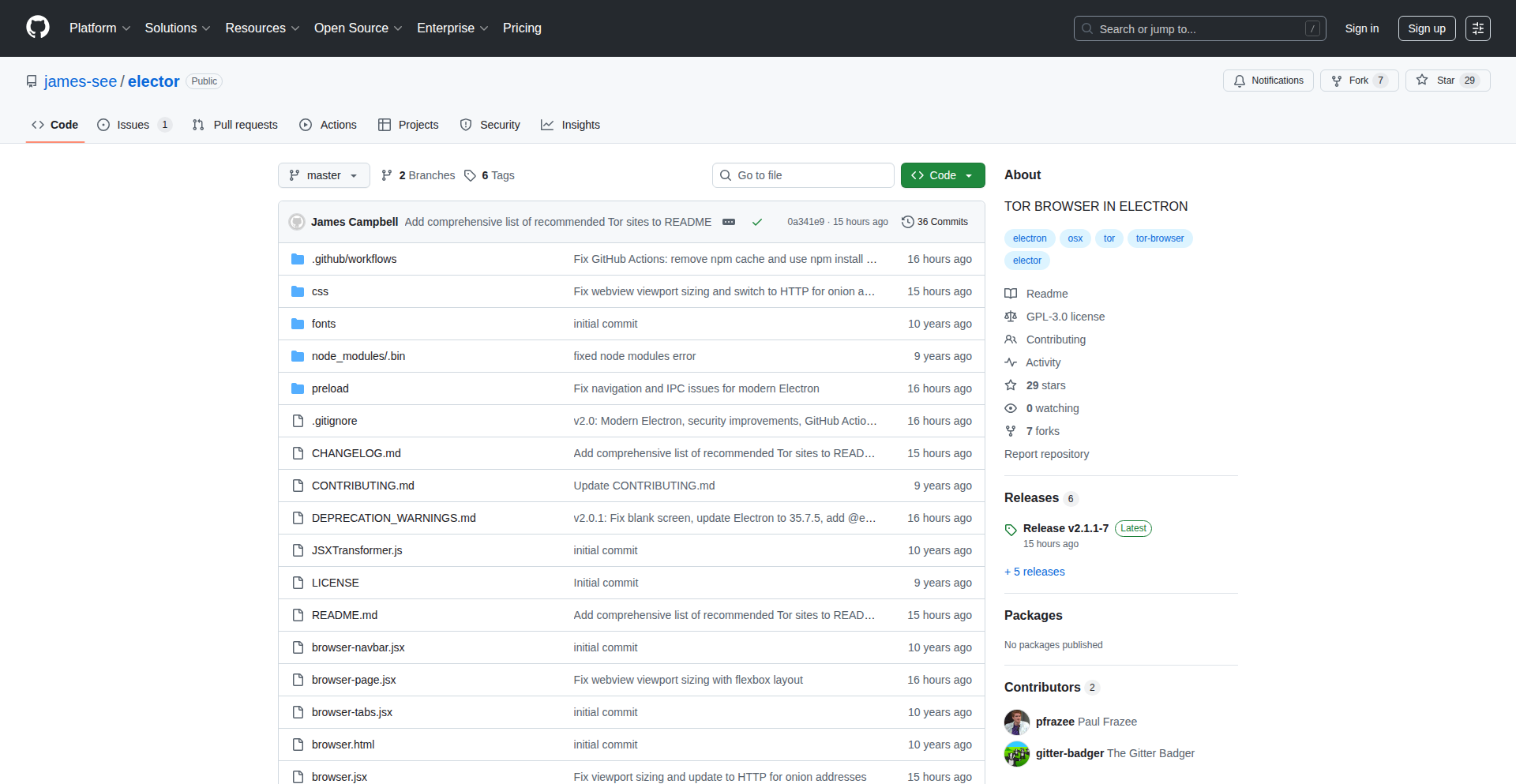Click James Campbell's commit author avatar
This screenshot has width=1516, height=784.
coord(297,222)
